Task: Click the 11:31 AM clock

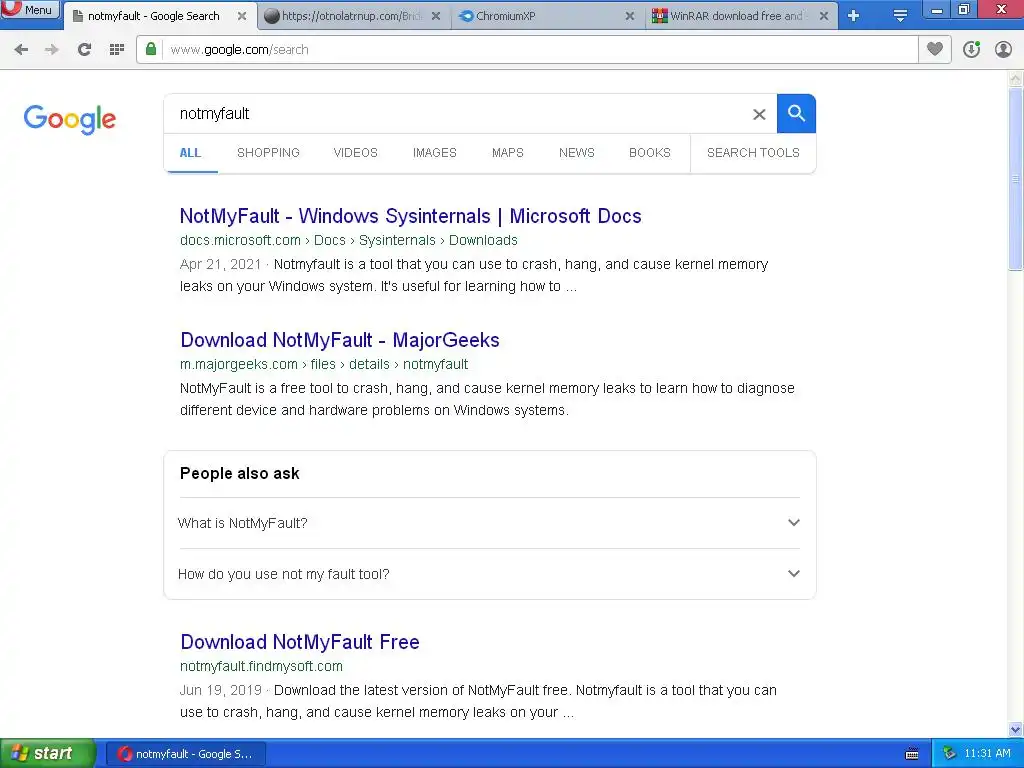Action: pos(987,754)
